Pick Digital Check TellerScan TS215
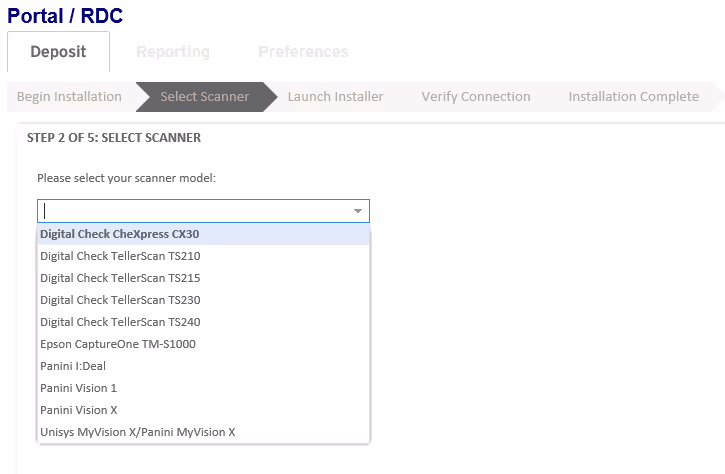This screenshot has width=725, height=474. point(203,278)
